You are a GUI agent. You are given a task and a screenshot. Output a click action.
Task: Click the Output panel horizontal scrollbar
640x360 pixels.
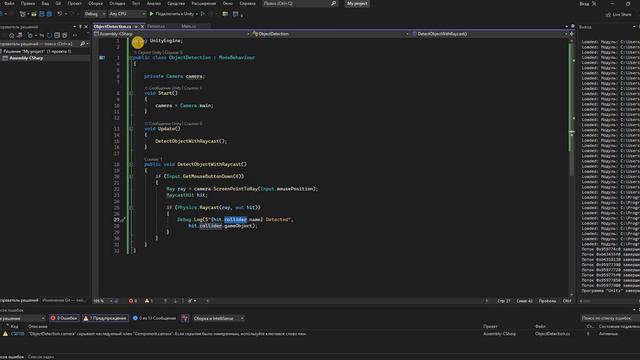610,301
